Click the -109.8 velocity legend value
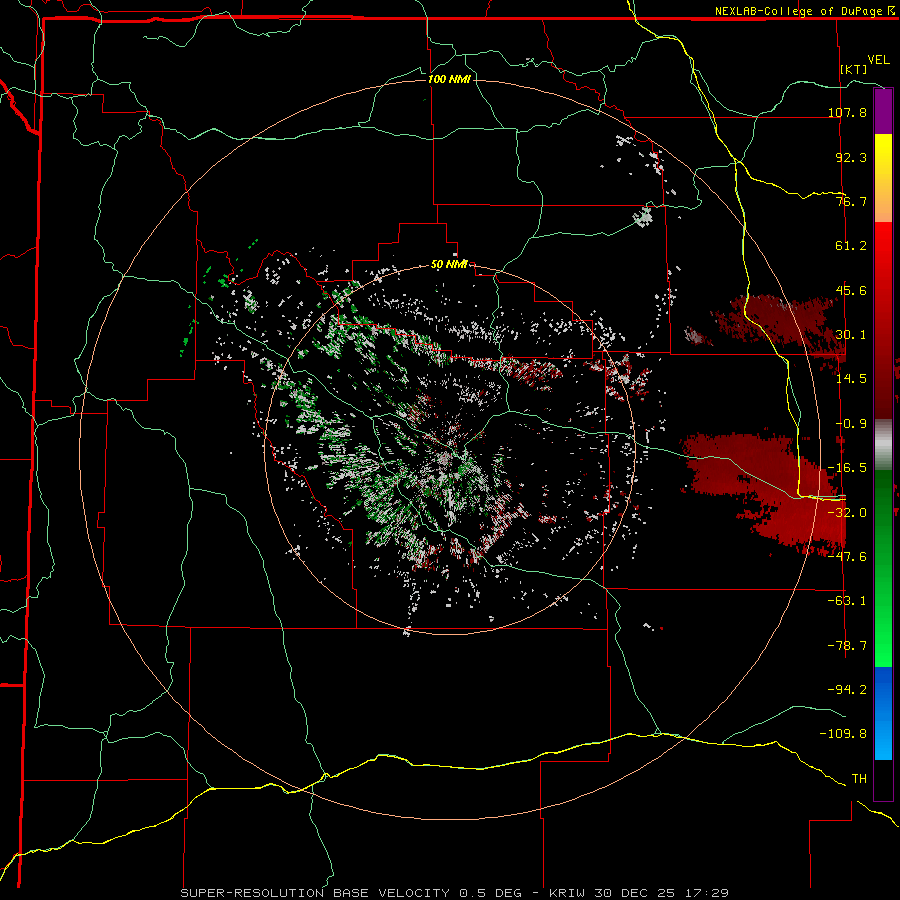This screenshot has width=900, height=900. [x=844, y=734]
